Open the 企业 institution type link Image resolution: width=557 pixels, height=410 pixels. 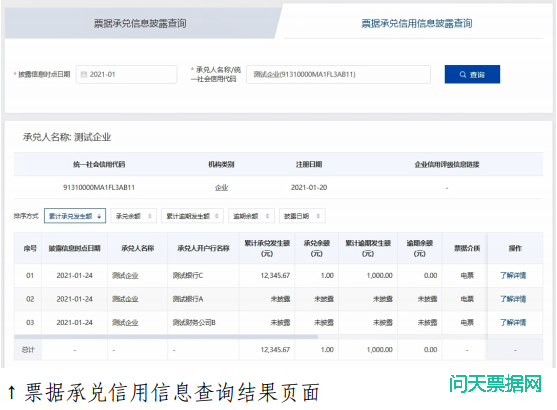(221, 187)
